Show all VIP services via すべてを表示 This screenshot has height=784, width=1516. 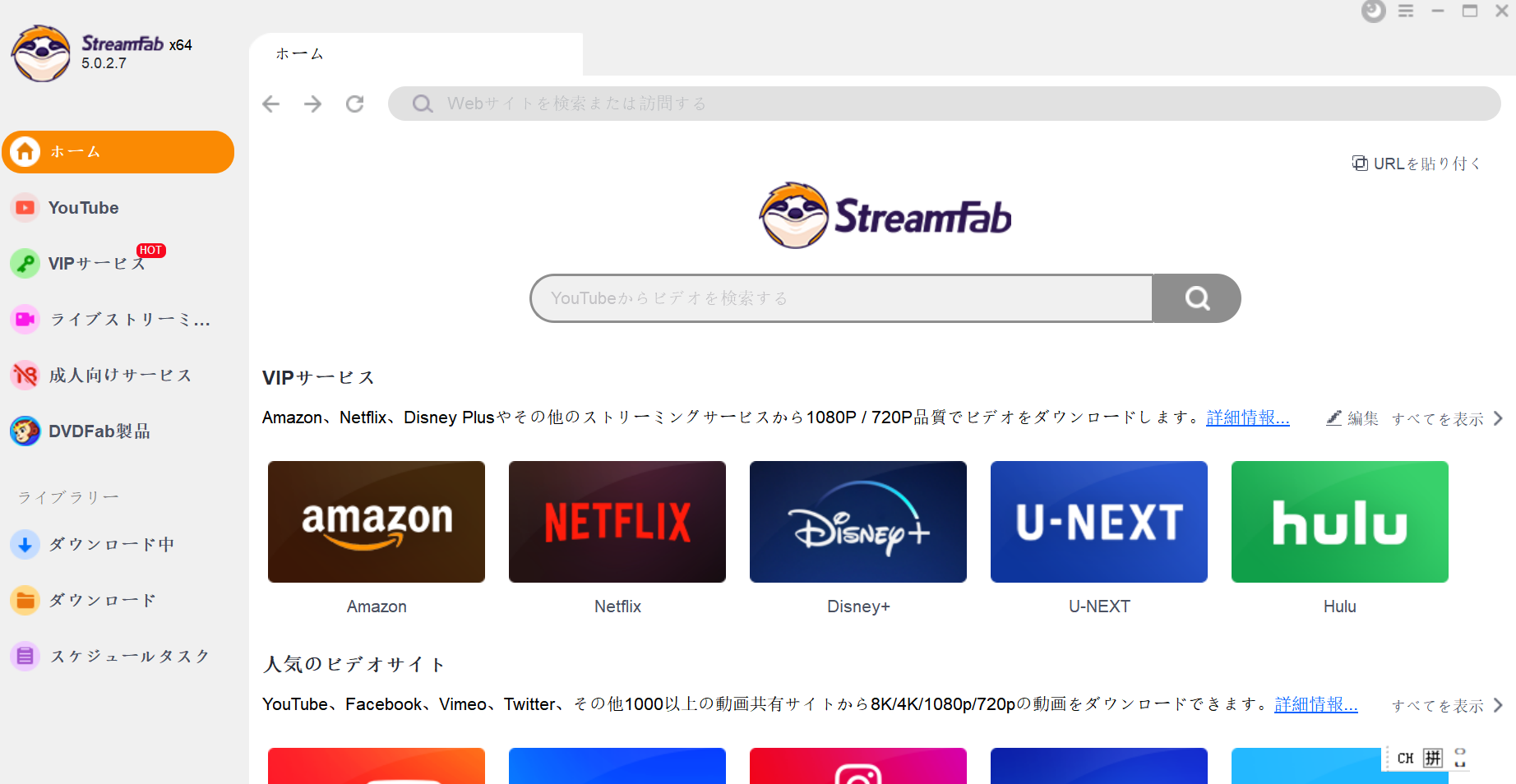coord(1447,418)
